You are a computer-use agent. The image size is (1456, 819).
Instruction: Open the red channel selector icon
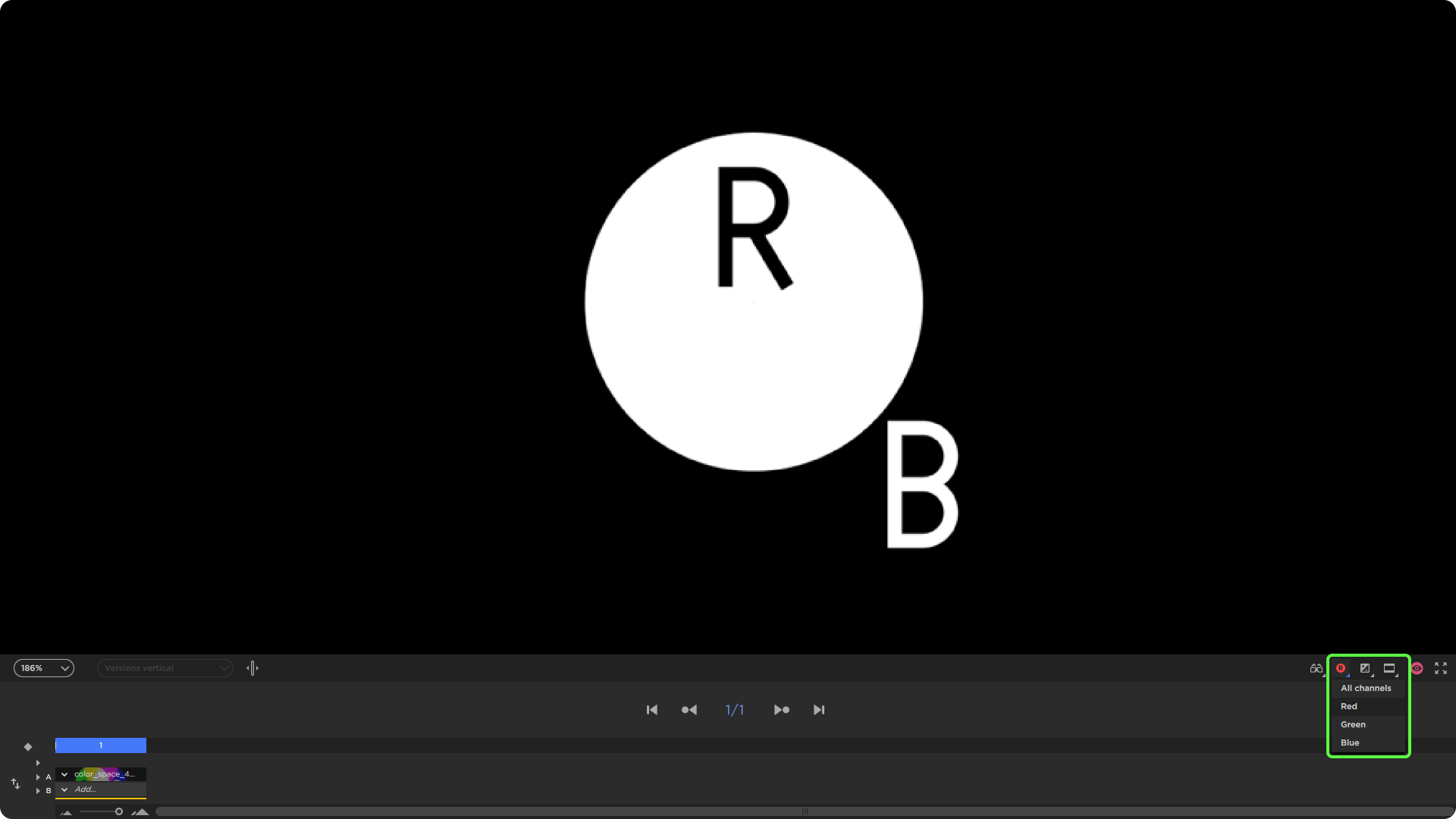1341,668
